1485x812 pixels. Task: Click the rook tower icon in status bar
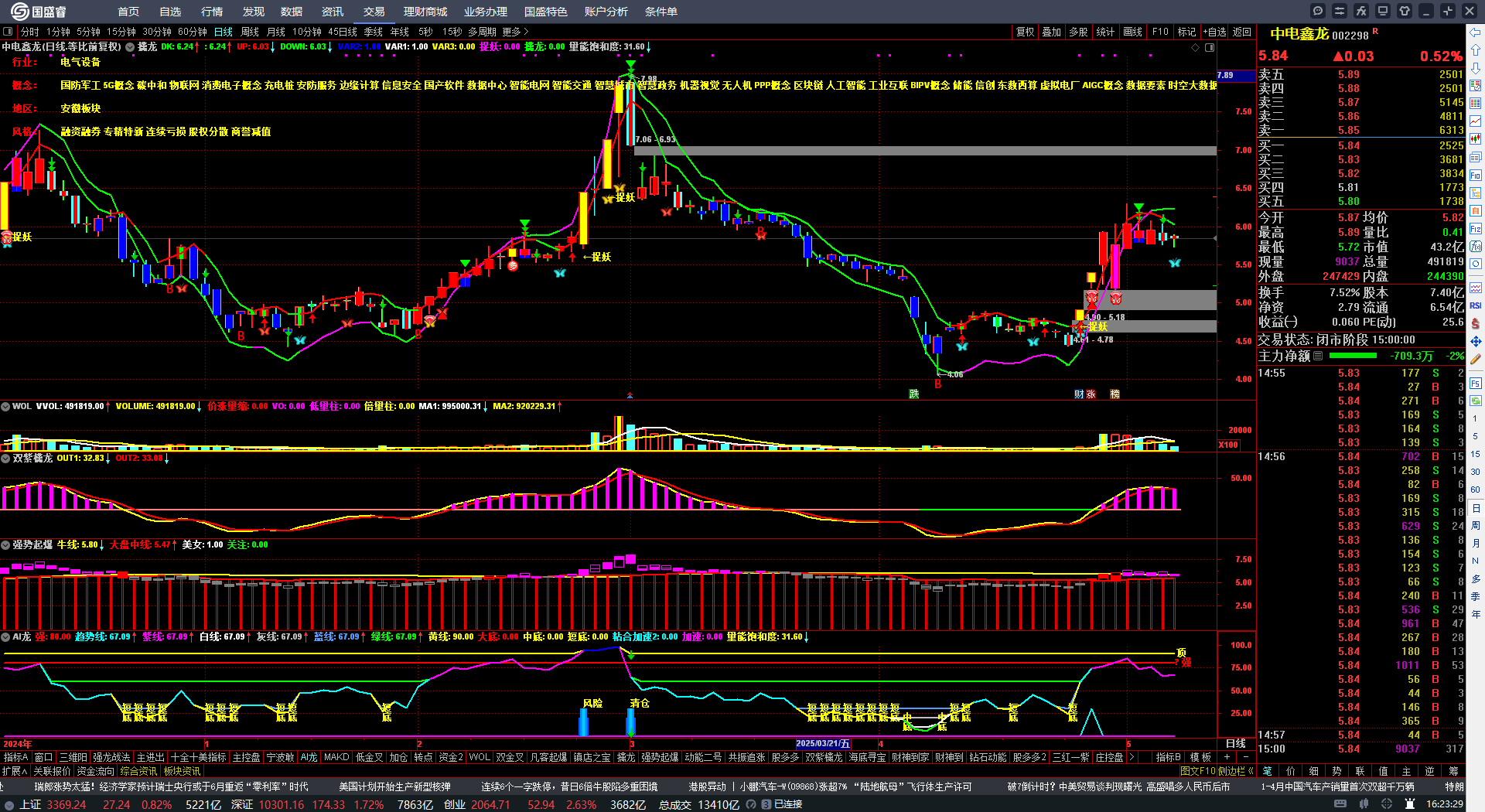pyautogui.click(x=1409, y=804)
